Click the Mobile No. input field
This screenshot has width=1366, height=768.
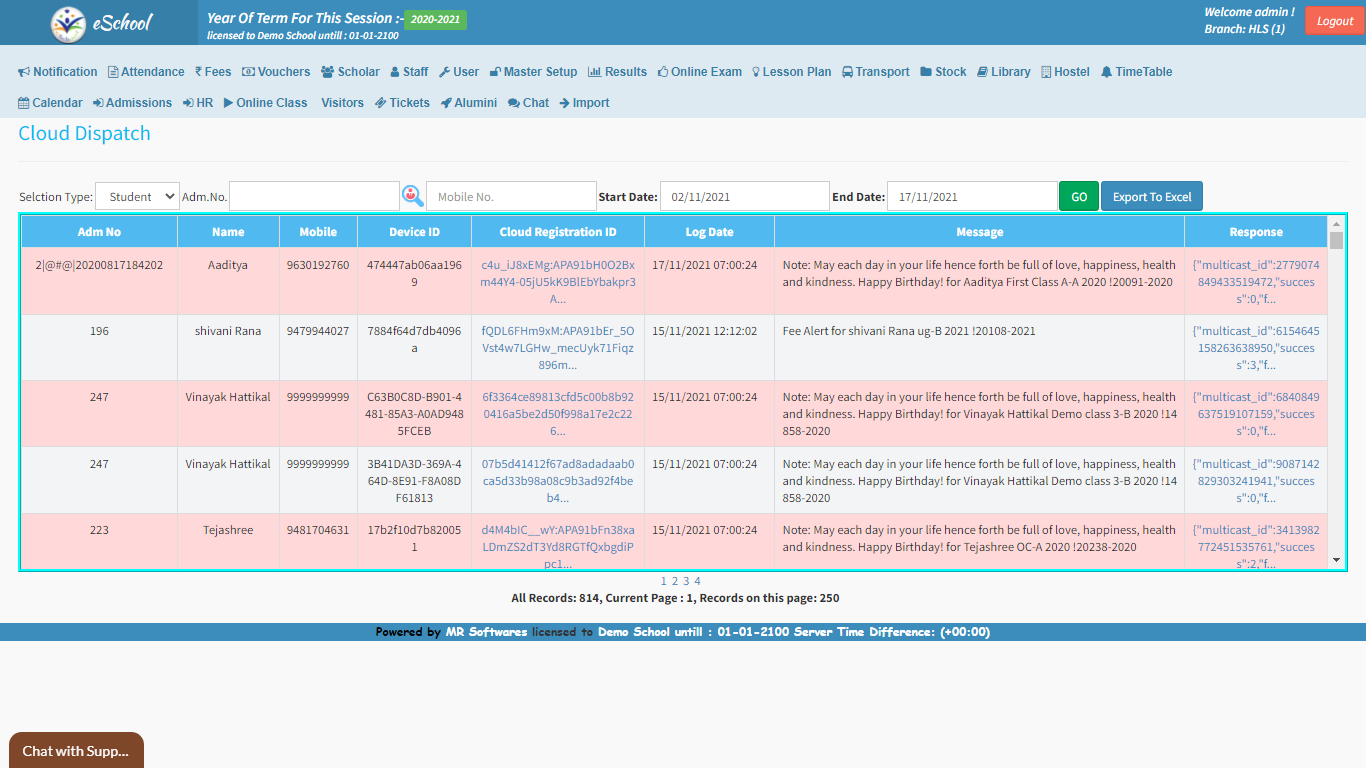[x=511, y=197]
